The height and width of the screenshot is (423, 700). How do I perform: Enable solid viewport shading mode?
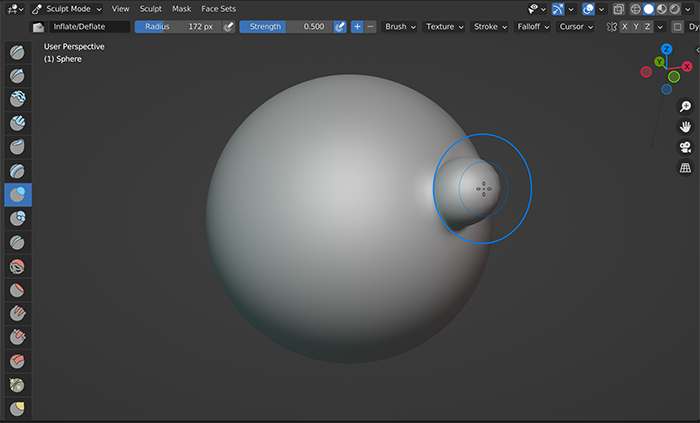[649, 8]
